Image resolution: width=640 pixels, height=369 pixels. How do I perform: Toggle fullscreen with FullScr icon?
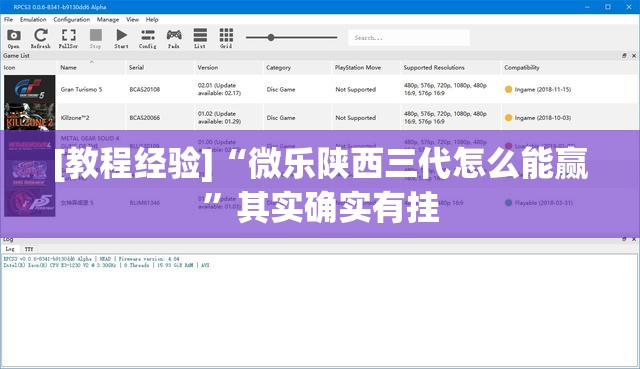click(68, 38)
